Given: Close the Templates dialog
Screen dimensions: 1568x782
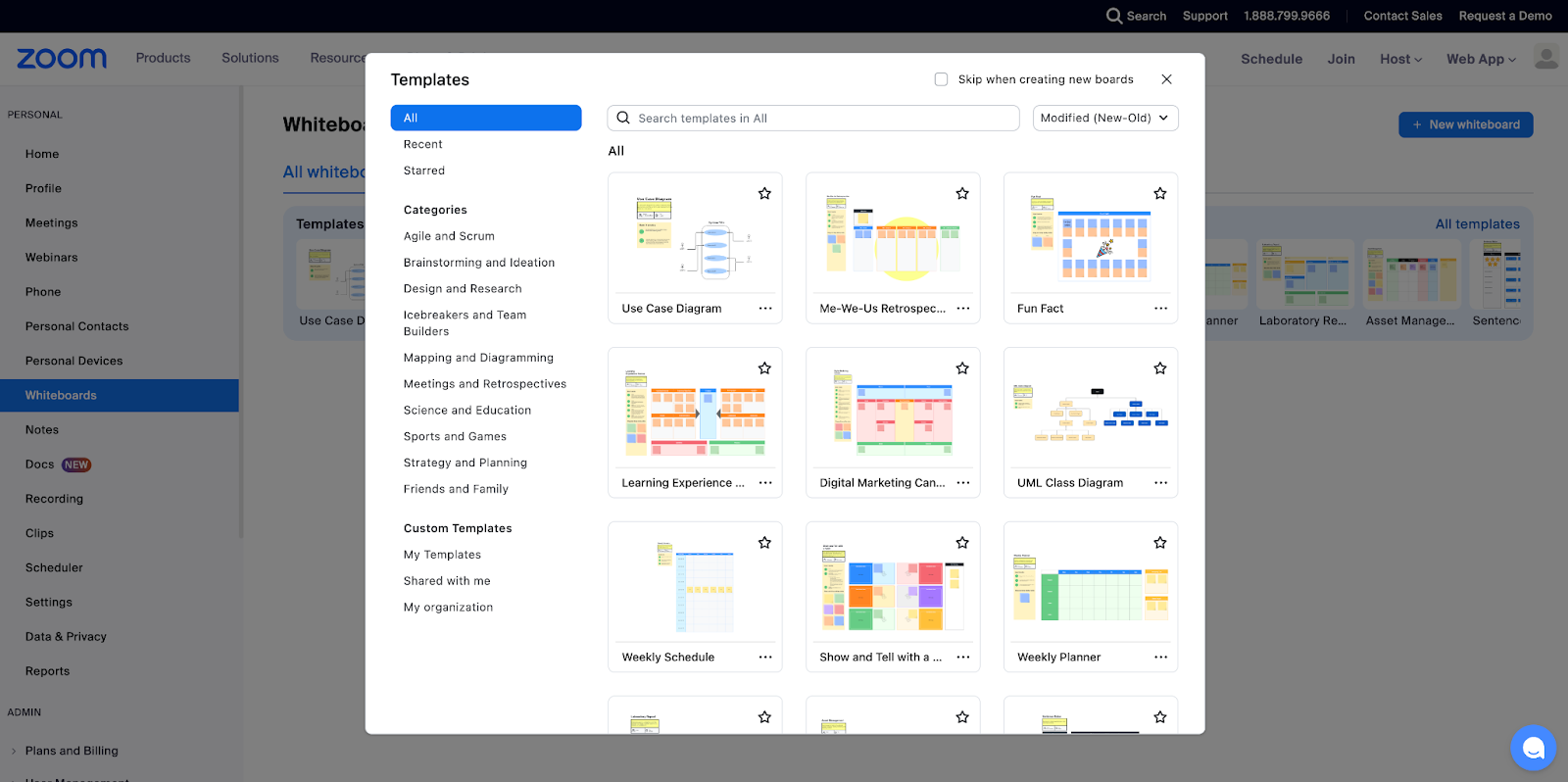Looking at the screenshot, I should point(1166,79).
